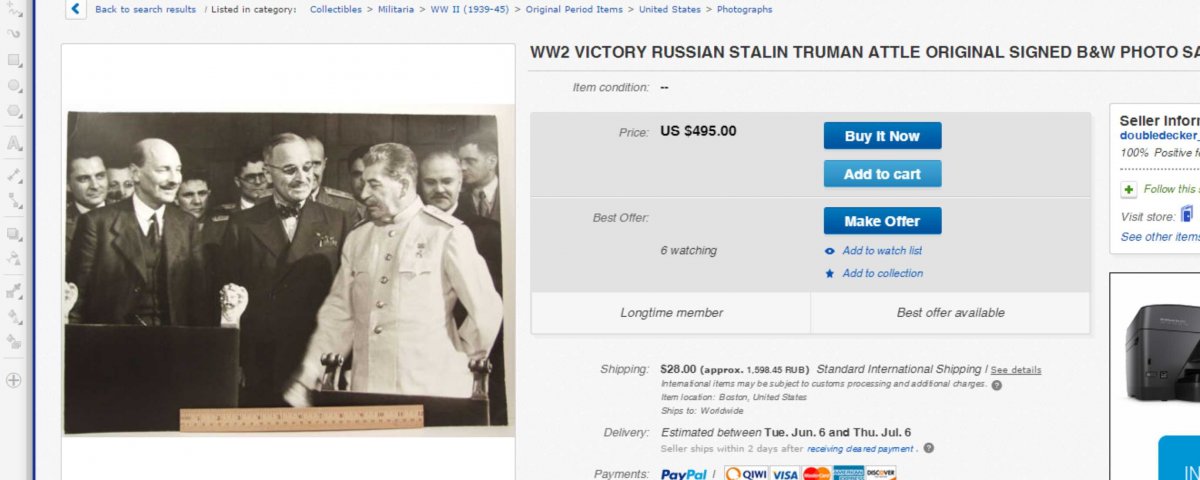Open help icon after receiving cleared payment
The width and height of the screenshot is (1200, 480).
(x=929, y=448)
